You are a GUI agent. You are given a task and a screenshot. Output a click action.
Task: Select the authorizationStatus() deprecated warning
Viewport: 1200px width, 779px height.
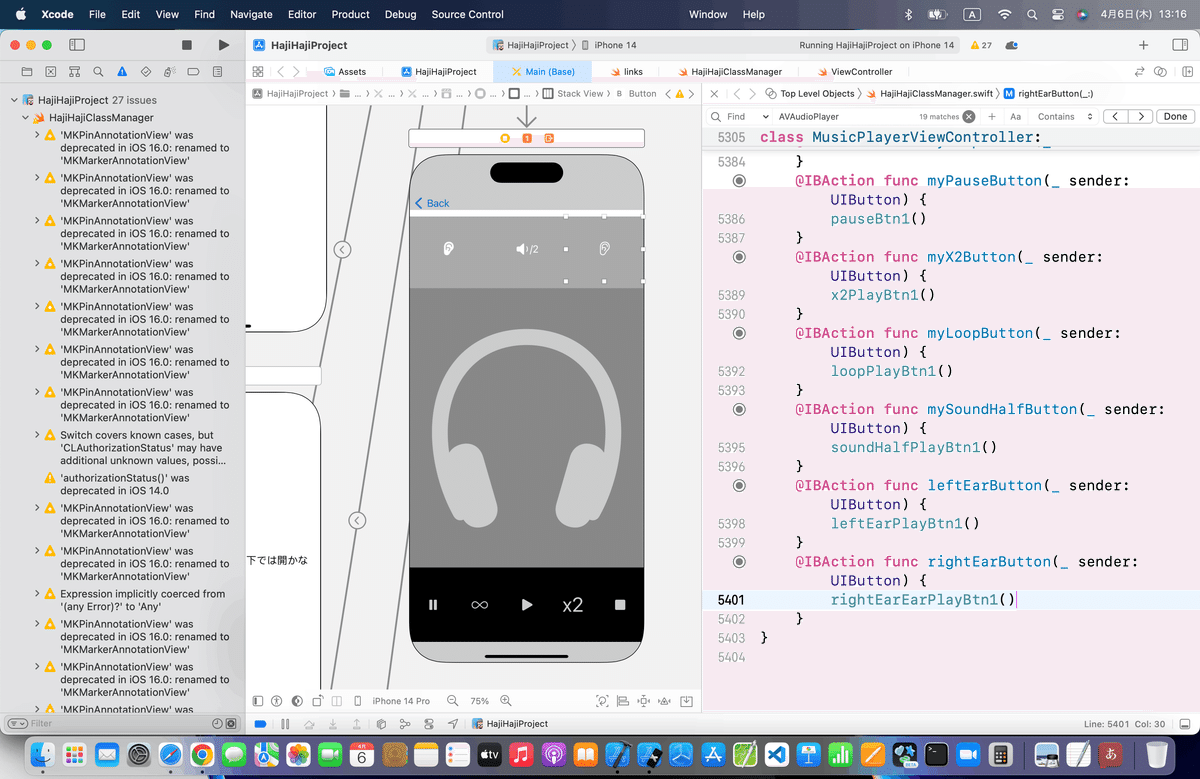[x=135, y=485]
